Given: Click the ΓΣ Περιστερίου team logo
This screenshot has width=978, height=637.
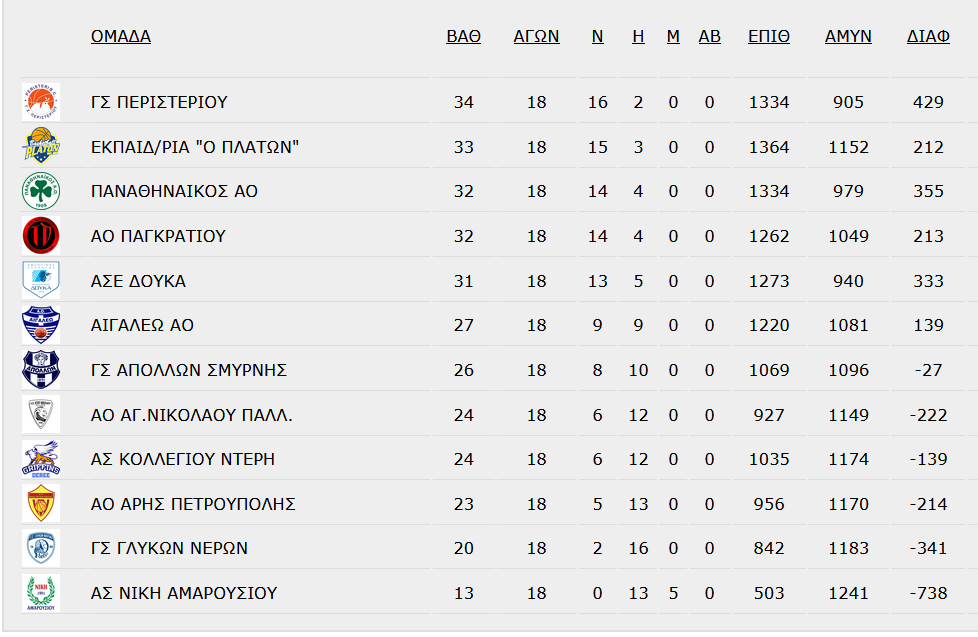Looking at the screenshot, I should pos(41,102).
